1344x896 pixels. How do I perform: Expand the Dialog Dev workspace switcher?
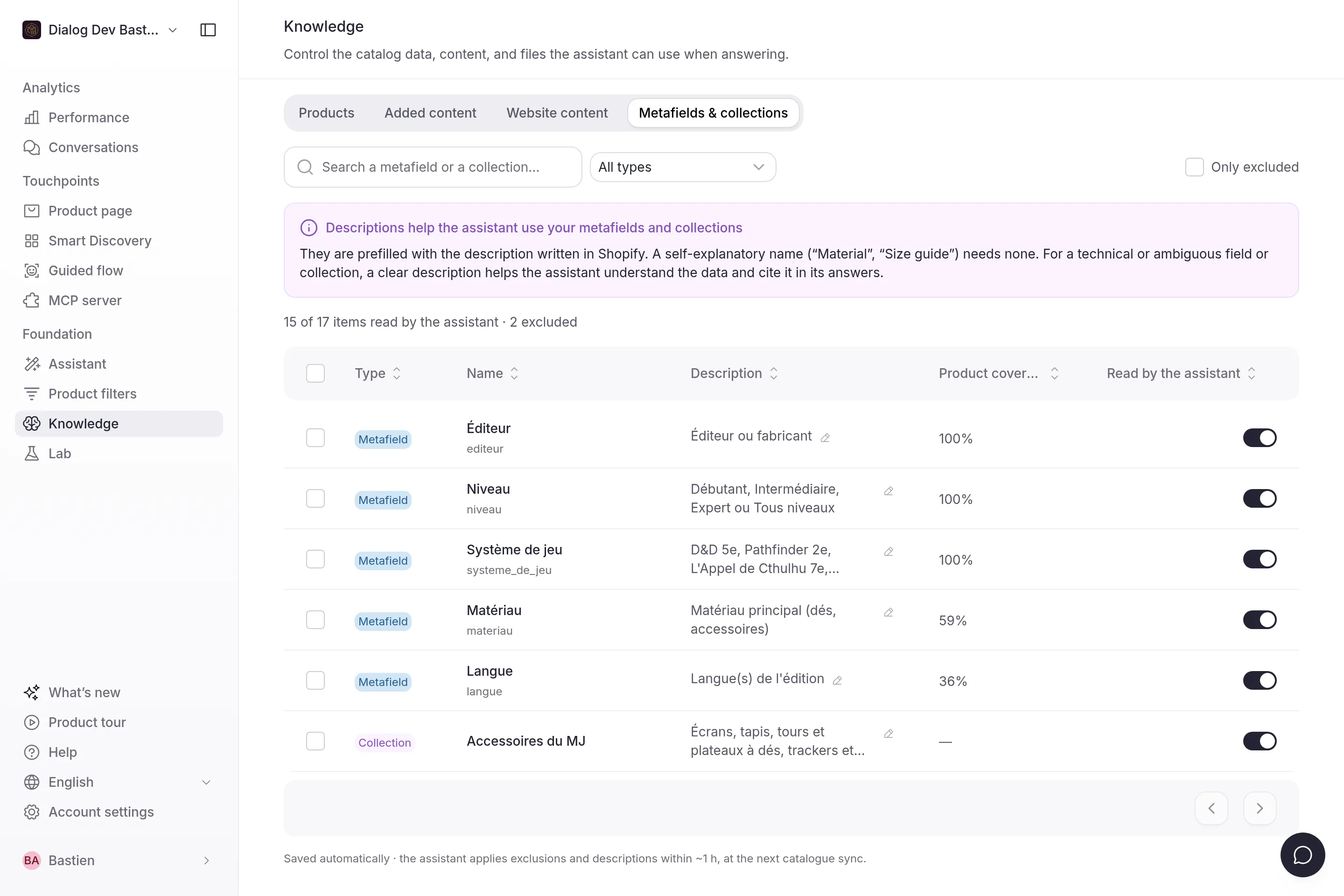coord(100,30)
